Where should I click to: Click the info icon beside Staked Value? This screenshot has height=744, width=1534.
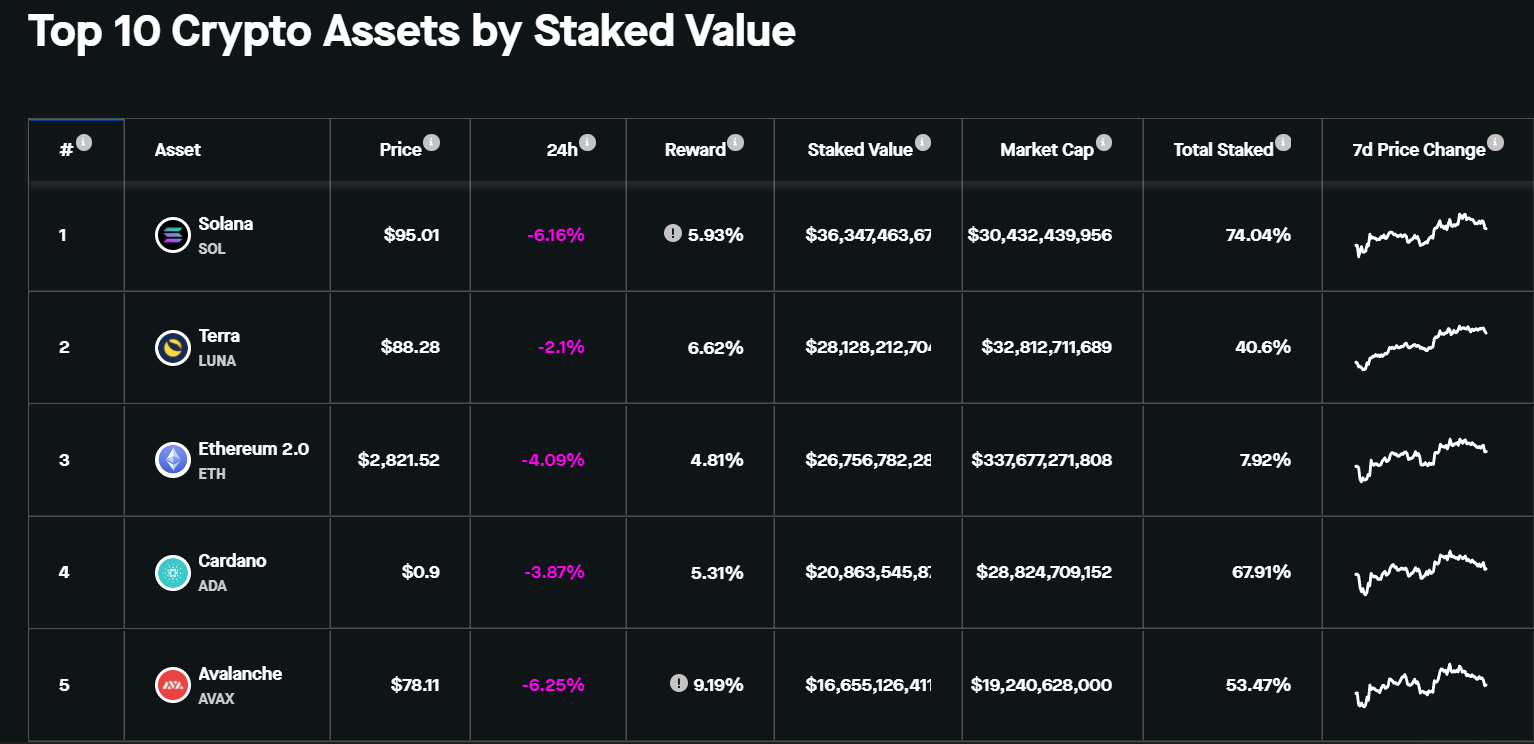[x=923, y=143]
